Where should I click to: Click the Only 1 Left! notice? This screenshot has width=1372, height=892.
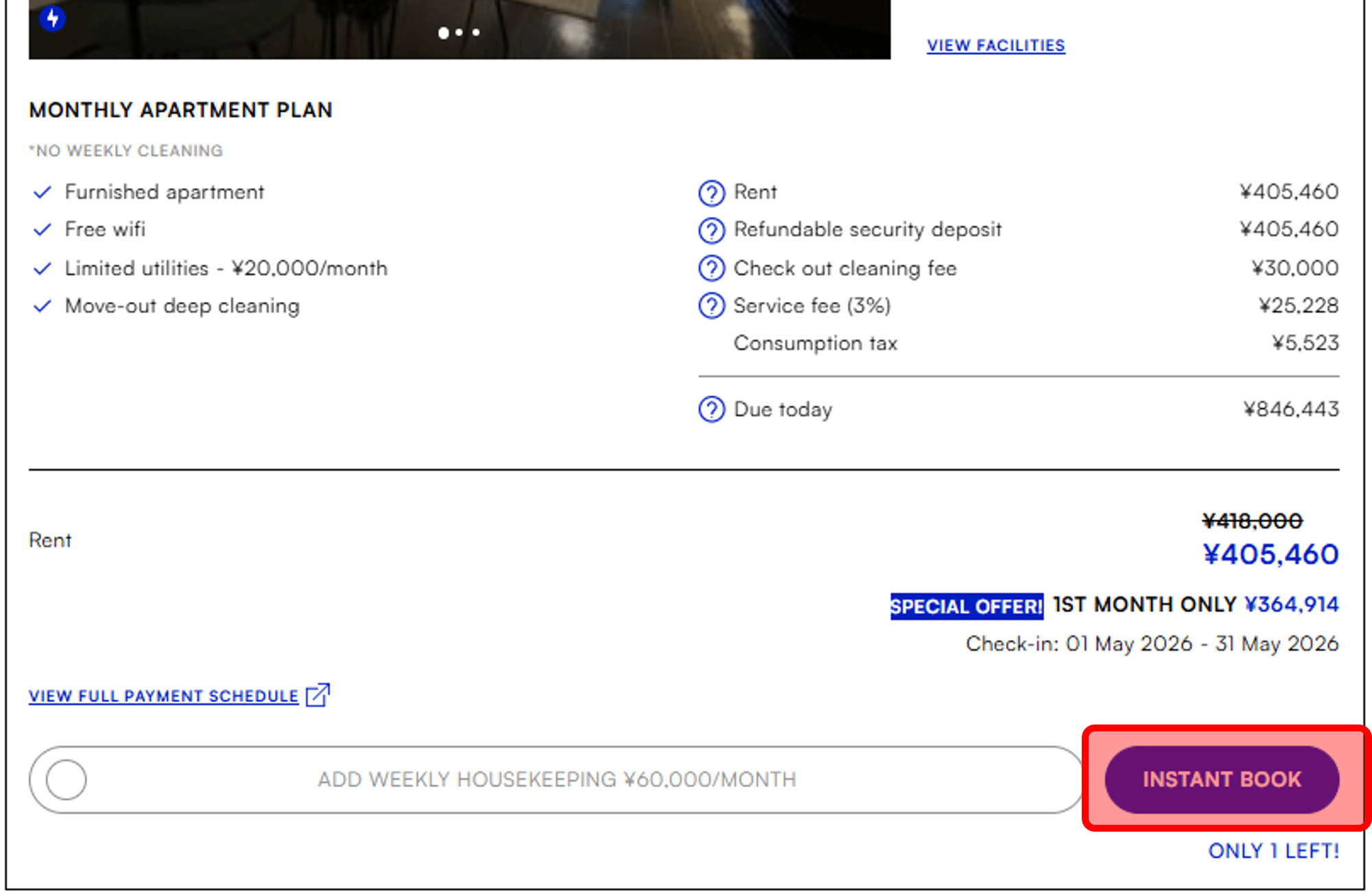[x=1273, y=851]
